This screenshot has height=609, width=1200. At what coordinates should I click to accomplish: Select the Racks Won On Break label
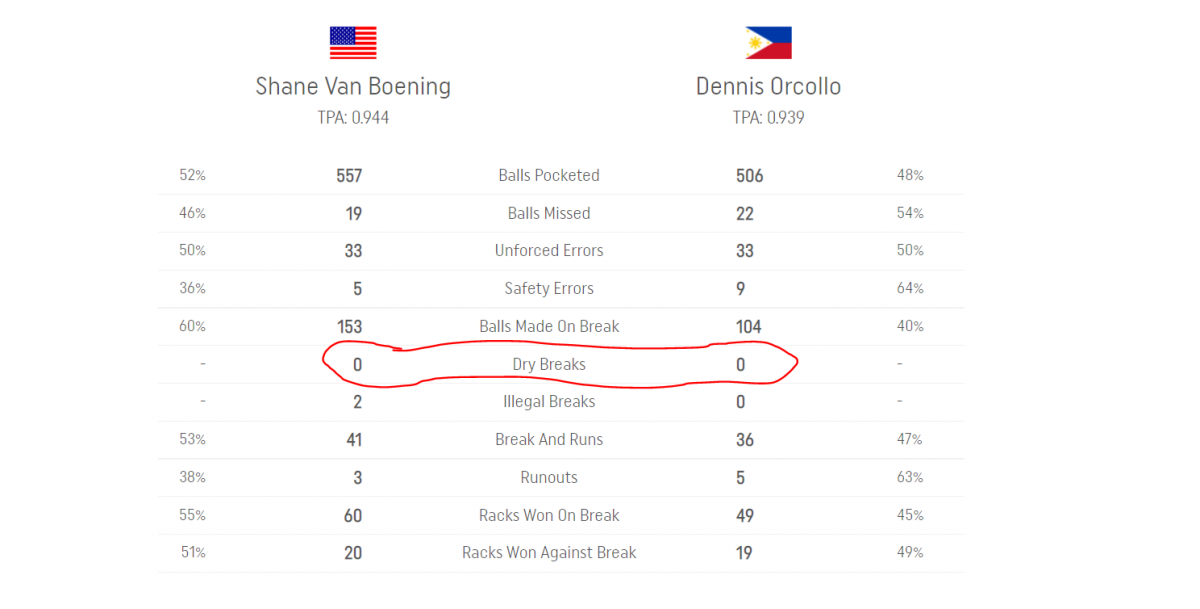[549, 516]
